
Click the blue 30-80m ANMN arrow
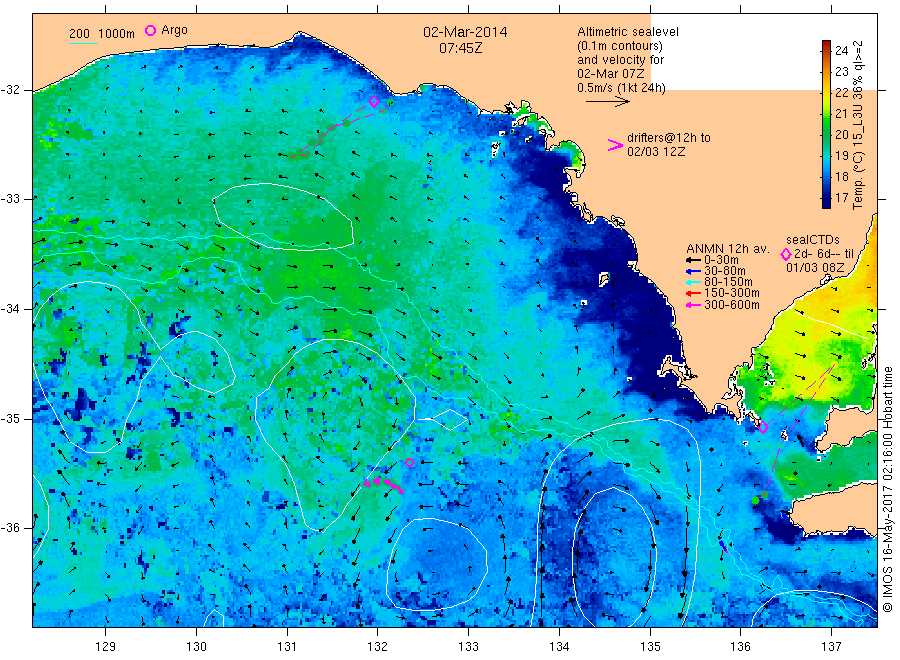pyautogui.click(x=693, y=271)
